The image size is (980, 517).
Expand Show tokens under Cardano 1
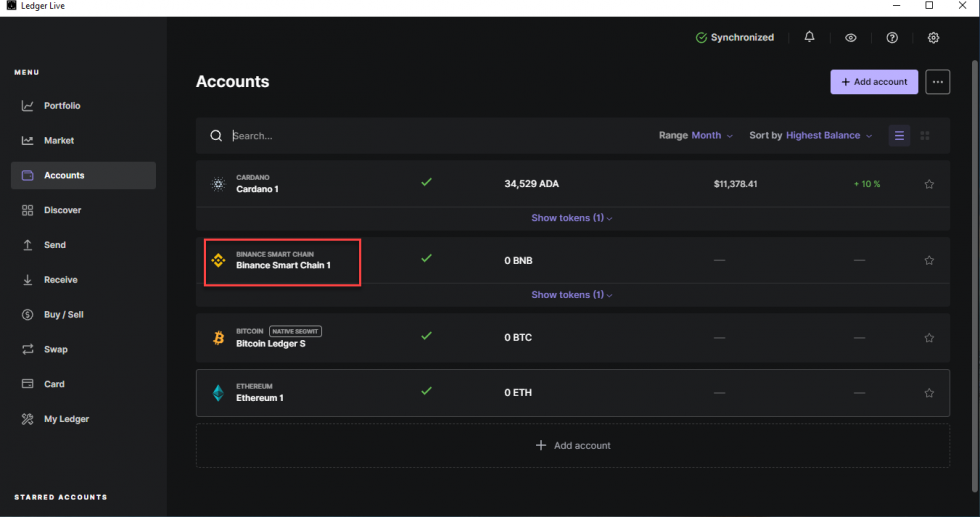[x=571, y=218]
